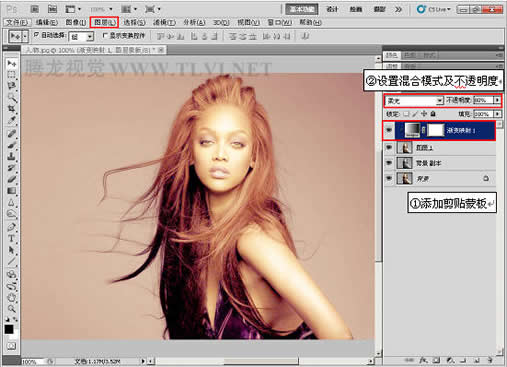Switch to the 设计 workspace
The image size is (507, 367).
pos(332,9)
